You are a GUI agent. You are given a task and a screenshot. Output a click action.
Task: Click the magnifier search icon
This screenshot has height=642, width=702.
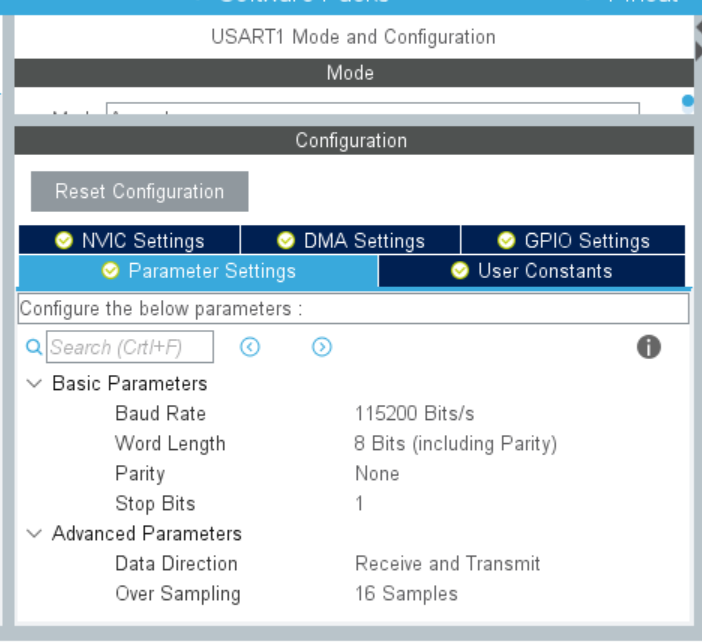(x=33, y=348)
